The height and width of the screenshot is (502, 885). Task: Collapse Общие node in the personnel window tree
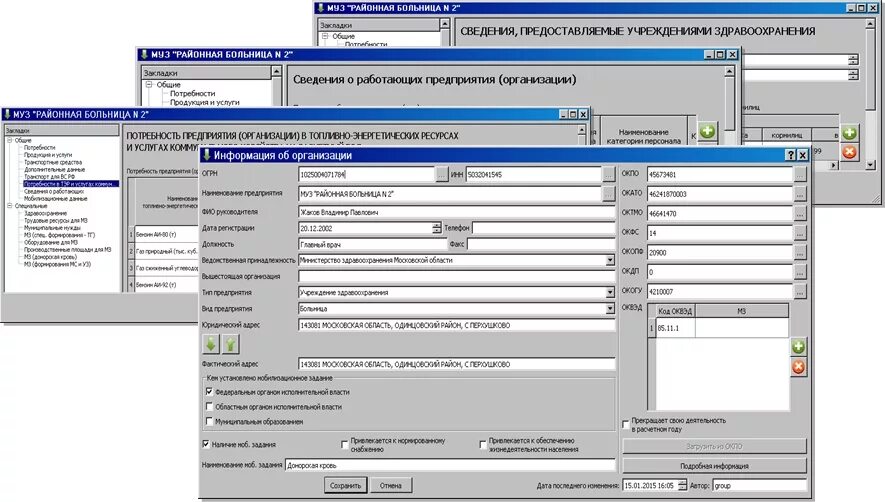[149, 85]
